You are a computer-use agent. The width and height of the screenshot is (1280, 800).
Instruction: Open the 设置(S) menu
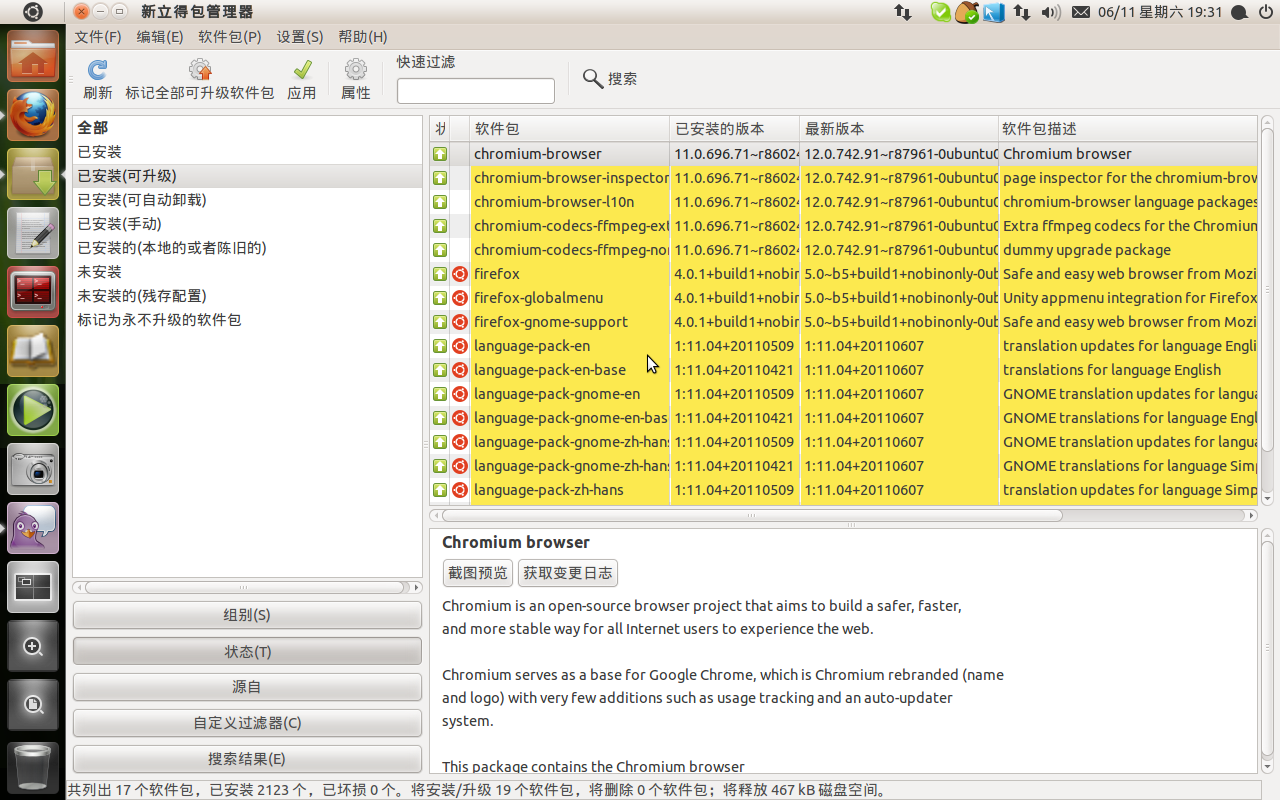(x=300, y=37)
